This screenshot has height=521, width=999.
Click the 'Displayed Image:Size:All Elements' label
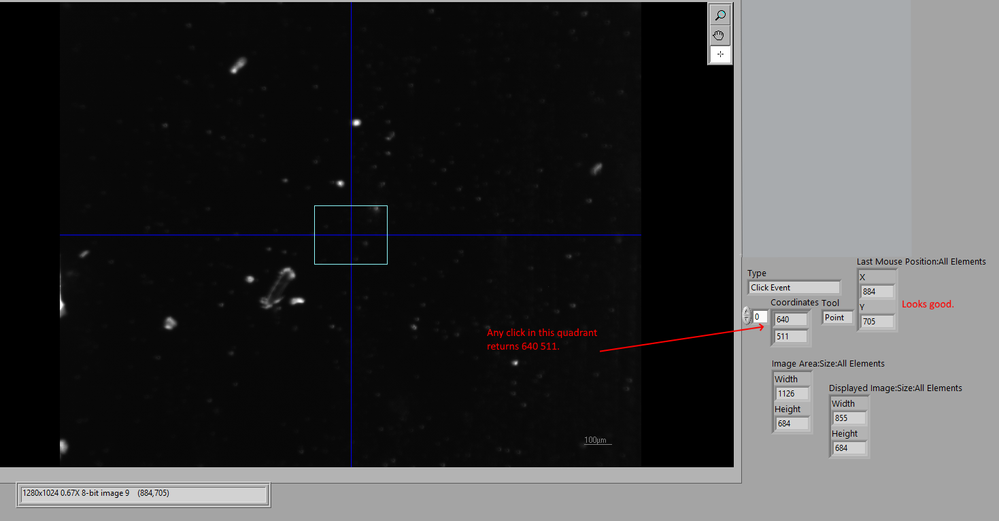pyautogui.click(x=895, y=388)
